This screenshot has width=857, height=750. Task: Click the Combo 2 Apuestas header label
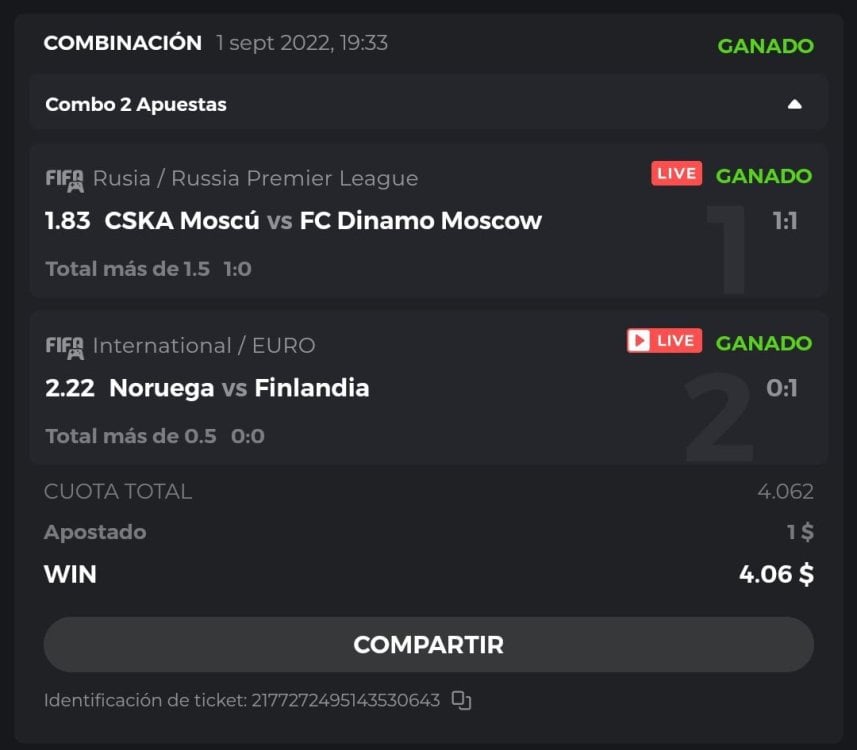point(136,104)
